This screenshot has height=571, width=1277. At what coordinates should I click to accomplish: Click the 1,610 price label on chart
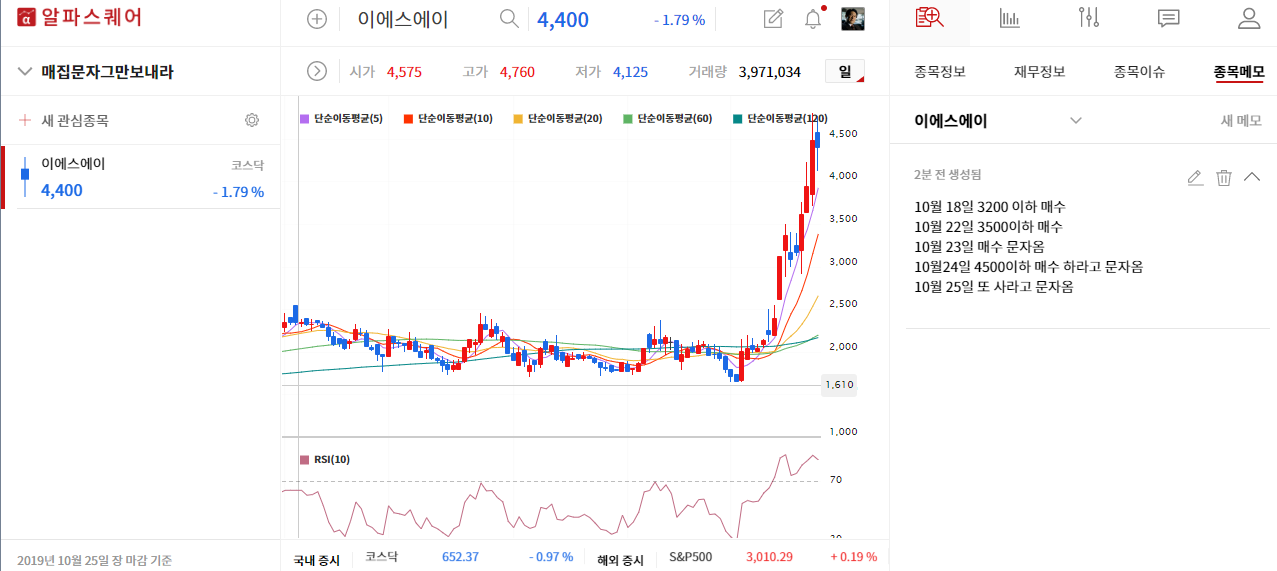point(839,384)
